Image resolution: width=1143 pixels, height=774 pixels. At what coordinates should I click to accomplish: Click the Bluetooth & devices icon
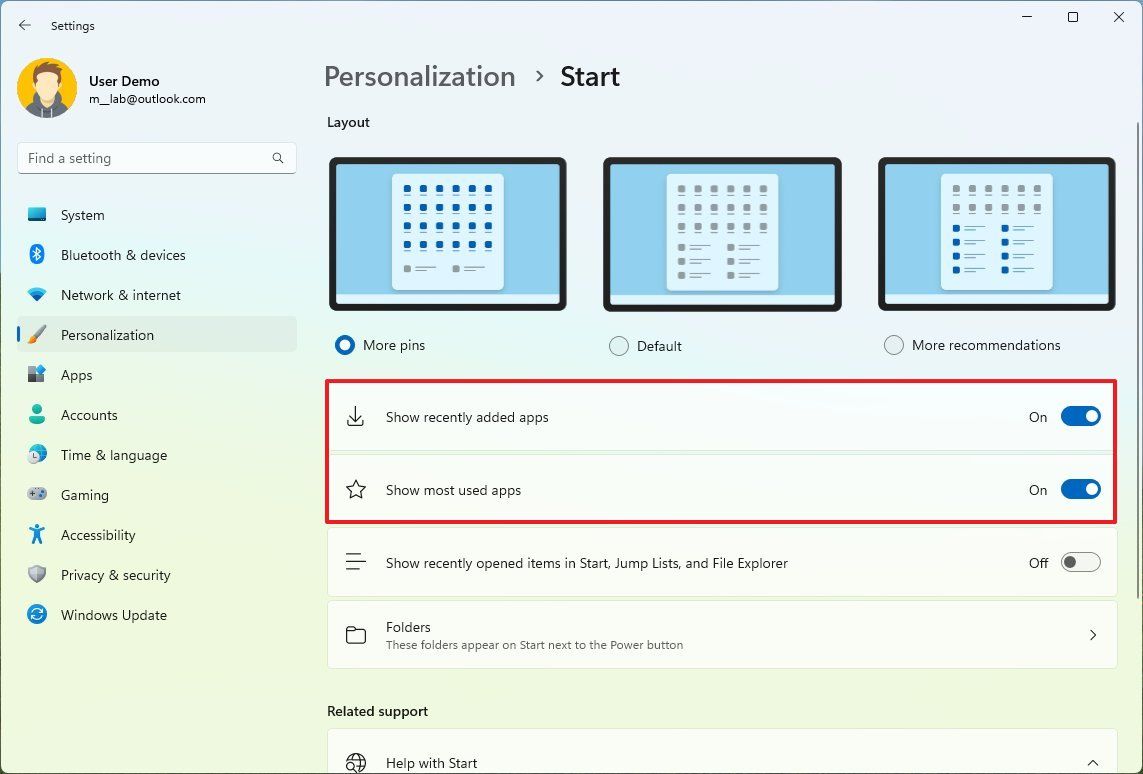click(x=37, y=255)
